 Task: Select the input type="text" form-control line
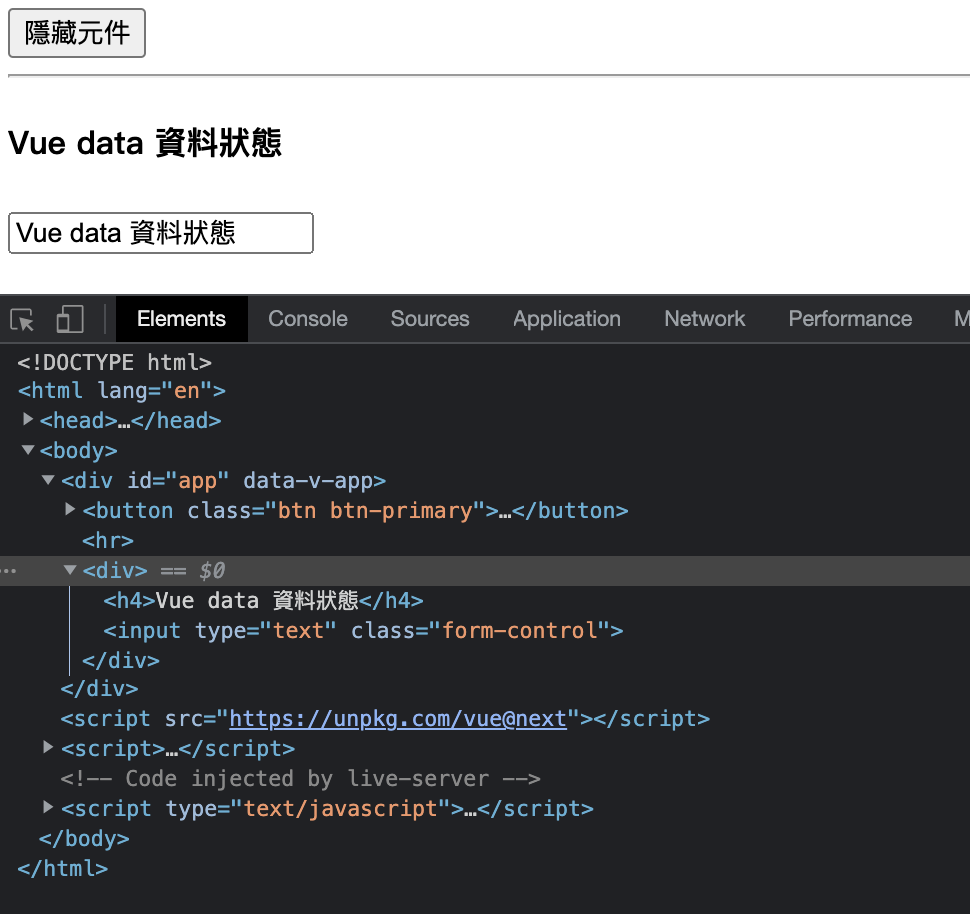pyautogui.click(x=363, y=631)
